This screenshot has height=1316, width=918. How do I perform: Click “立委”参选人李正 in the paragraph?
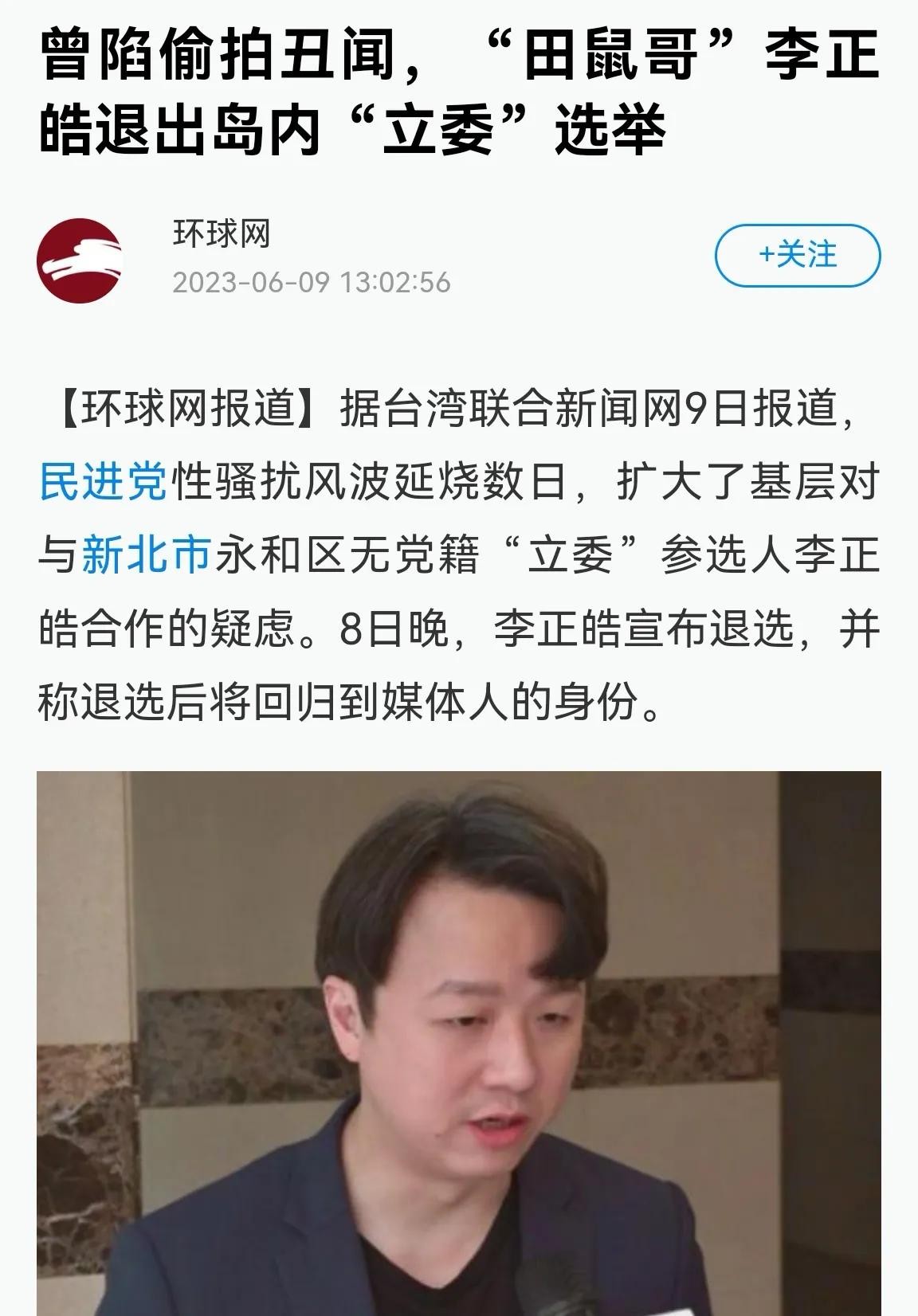click(x=690, y=555)
